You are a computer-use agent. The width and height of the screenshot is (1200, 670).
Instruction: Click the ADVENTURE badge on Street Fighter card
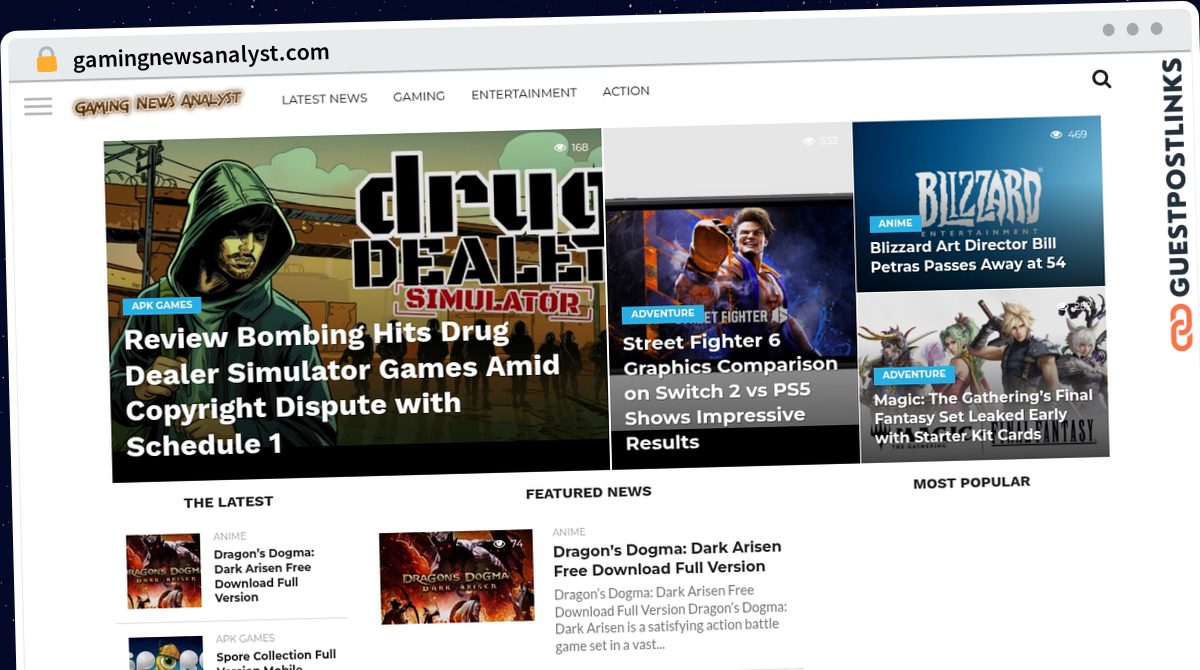[x=662, y=313]
